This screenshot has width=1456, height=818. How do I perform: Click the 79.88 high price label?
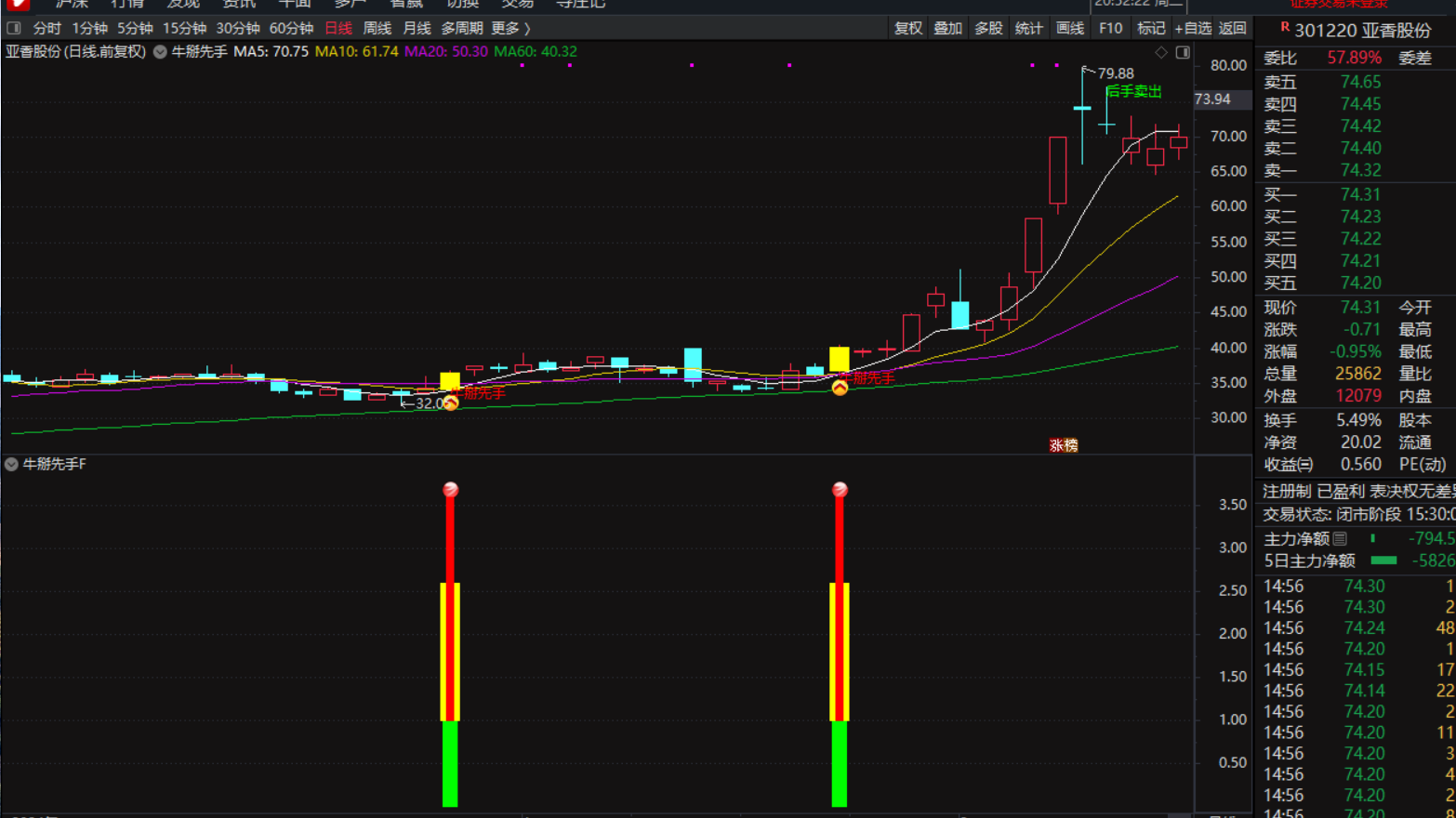1115,73
